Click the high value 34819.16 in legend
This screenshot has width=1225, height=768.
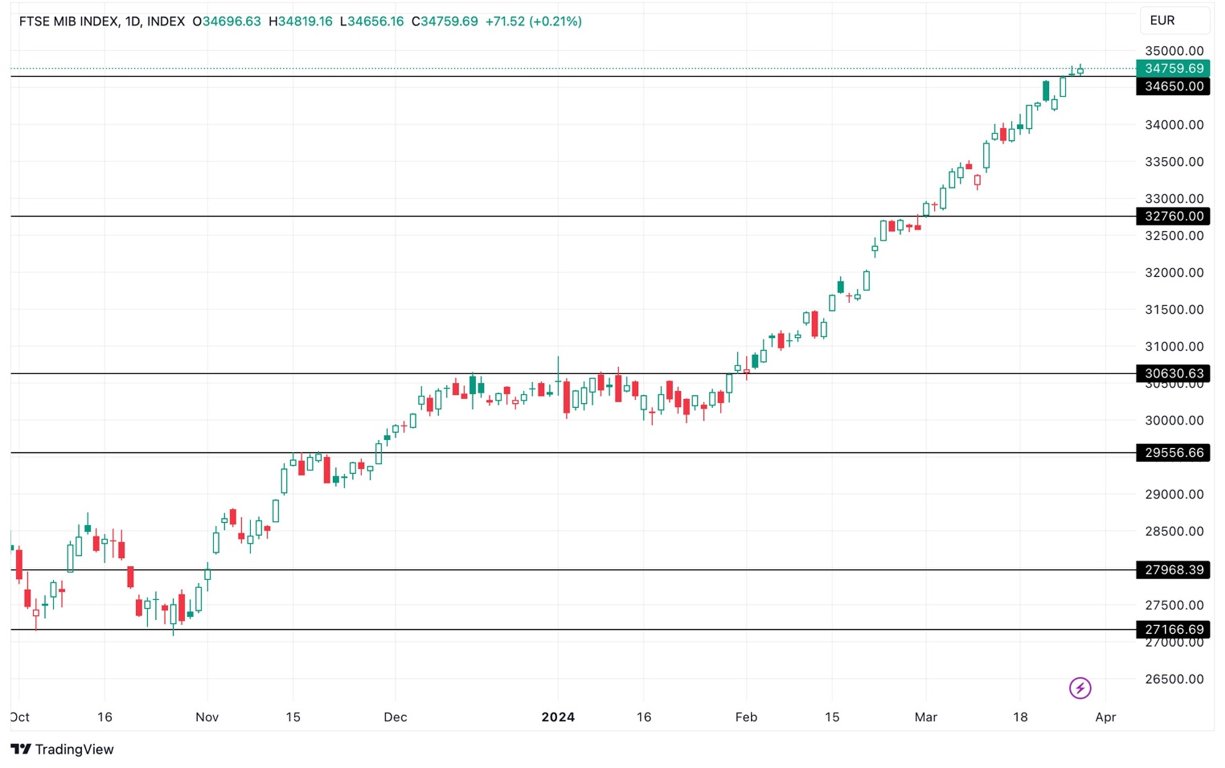pos(302,19)
